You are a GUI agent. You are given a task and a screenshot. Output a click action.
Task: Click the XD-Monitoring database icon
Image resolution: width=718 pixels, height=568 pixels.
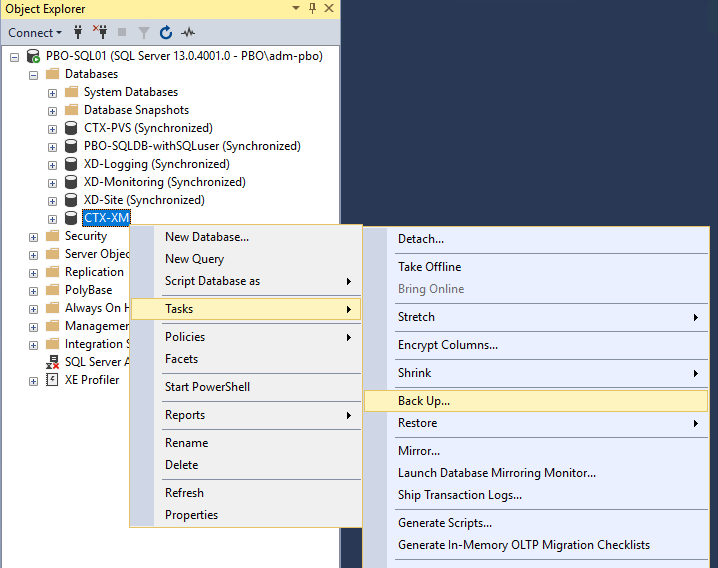coord(71,182)
